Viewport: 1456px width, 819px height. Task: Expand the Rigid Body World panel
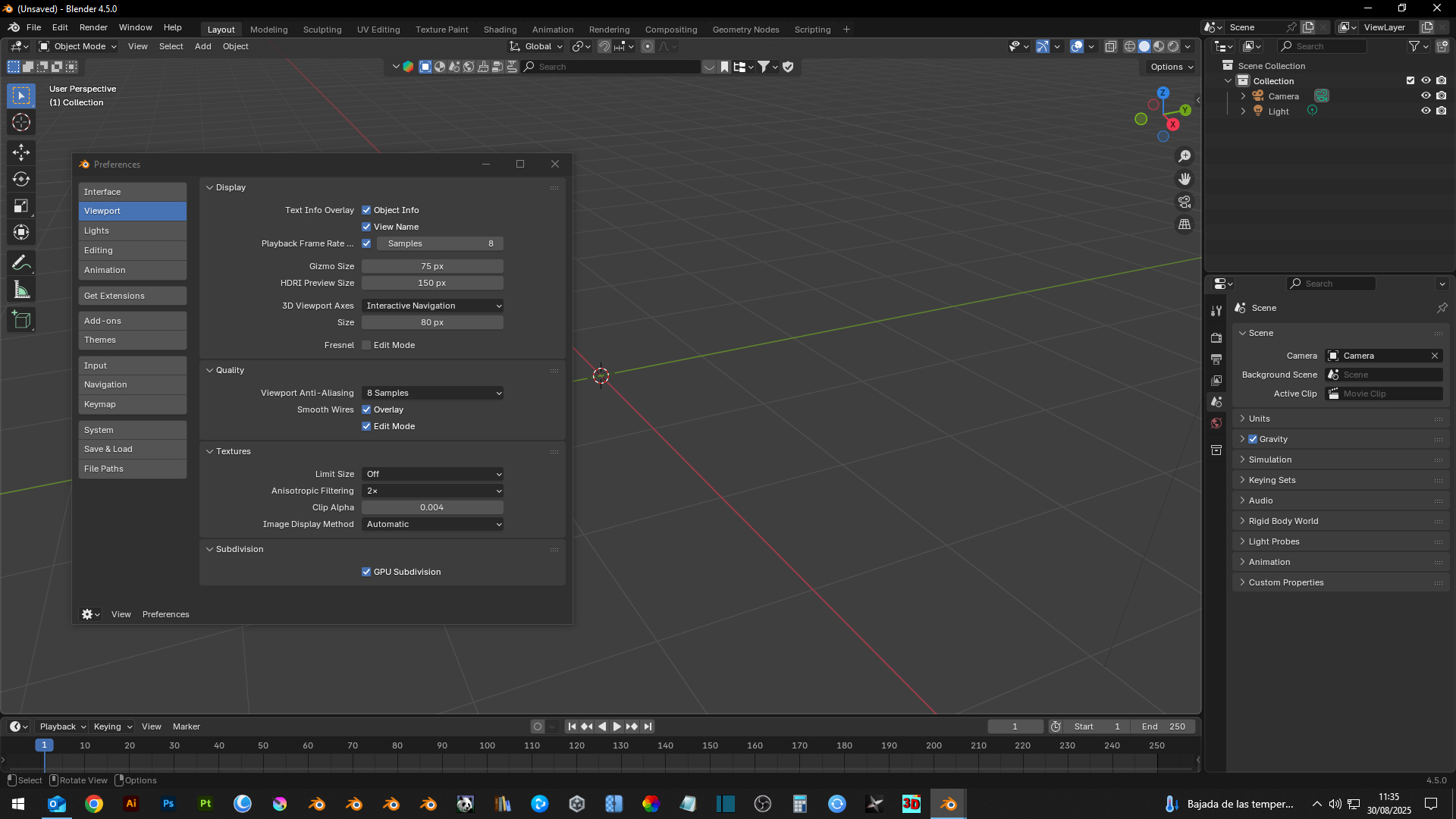coord(1283,521)
